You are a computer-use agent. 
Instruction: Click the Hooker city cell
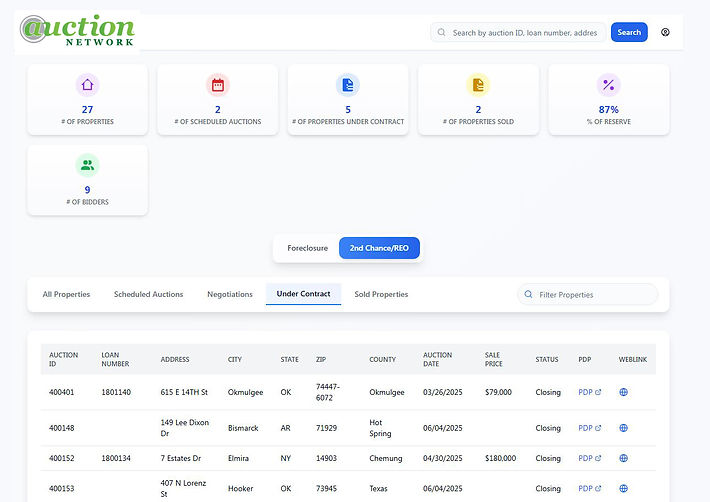click(x=240, y=488)
